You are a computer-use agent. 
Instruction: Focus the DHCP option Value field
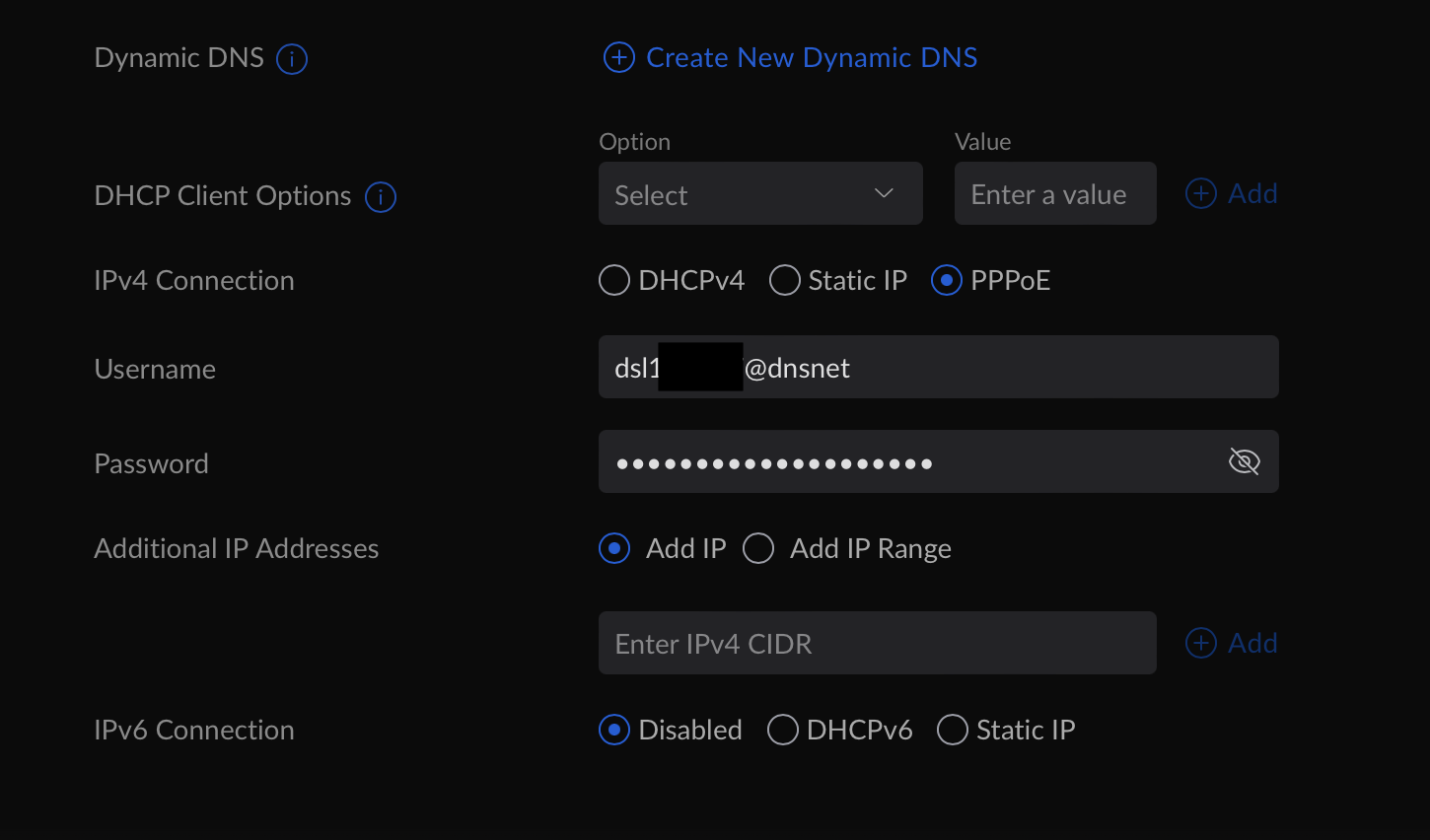1055,193
